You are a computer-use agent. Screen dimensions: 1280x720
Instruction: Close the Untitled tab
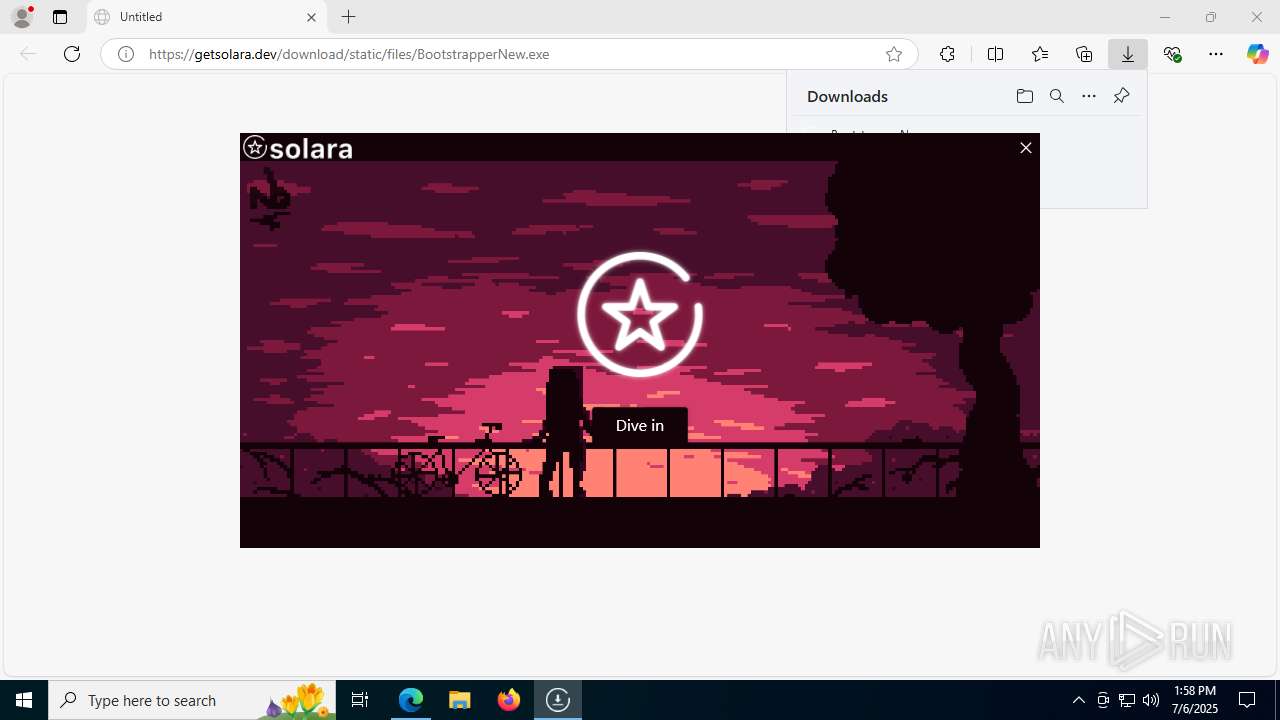pos(311,17)
